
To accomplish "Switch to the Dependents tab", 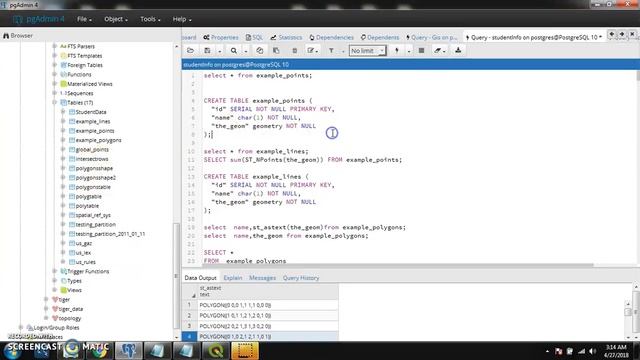I will coord(380,38).
